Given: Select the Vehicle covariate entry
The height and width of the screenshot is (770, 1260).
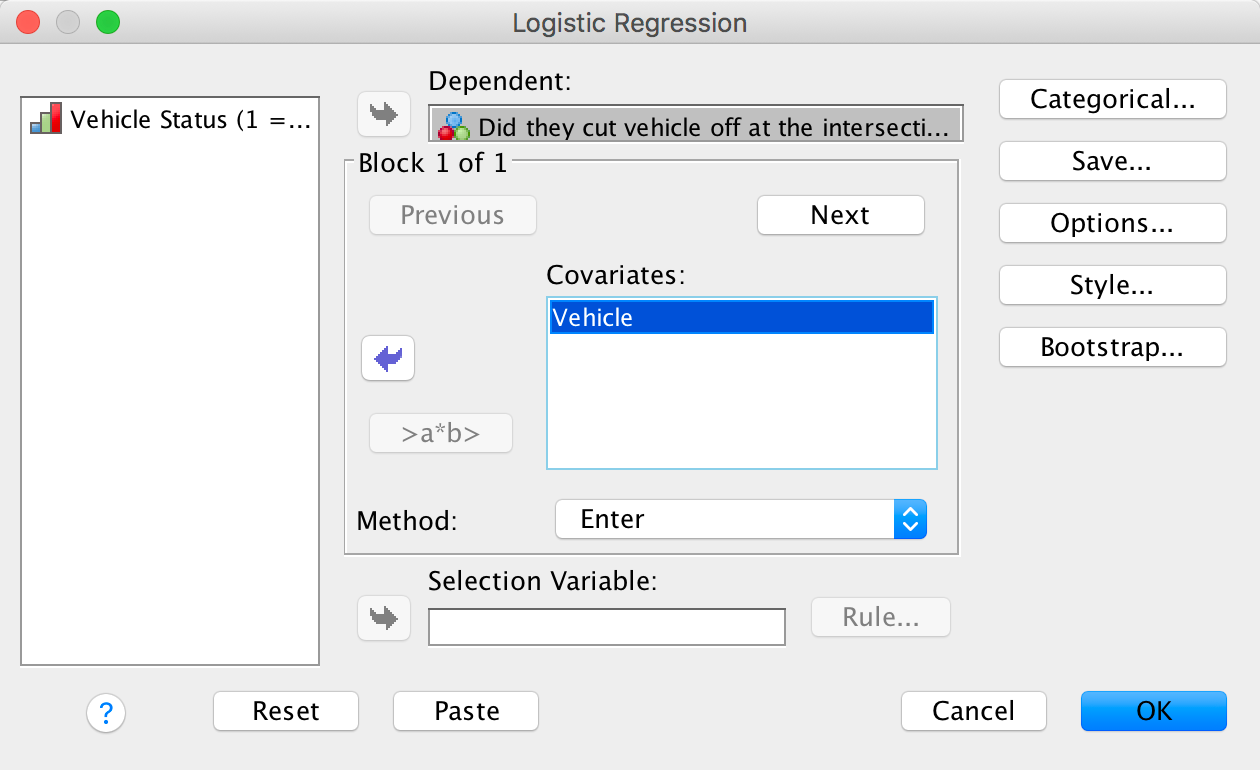Looking at the screenshot, I should 741,318.
